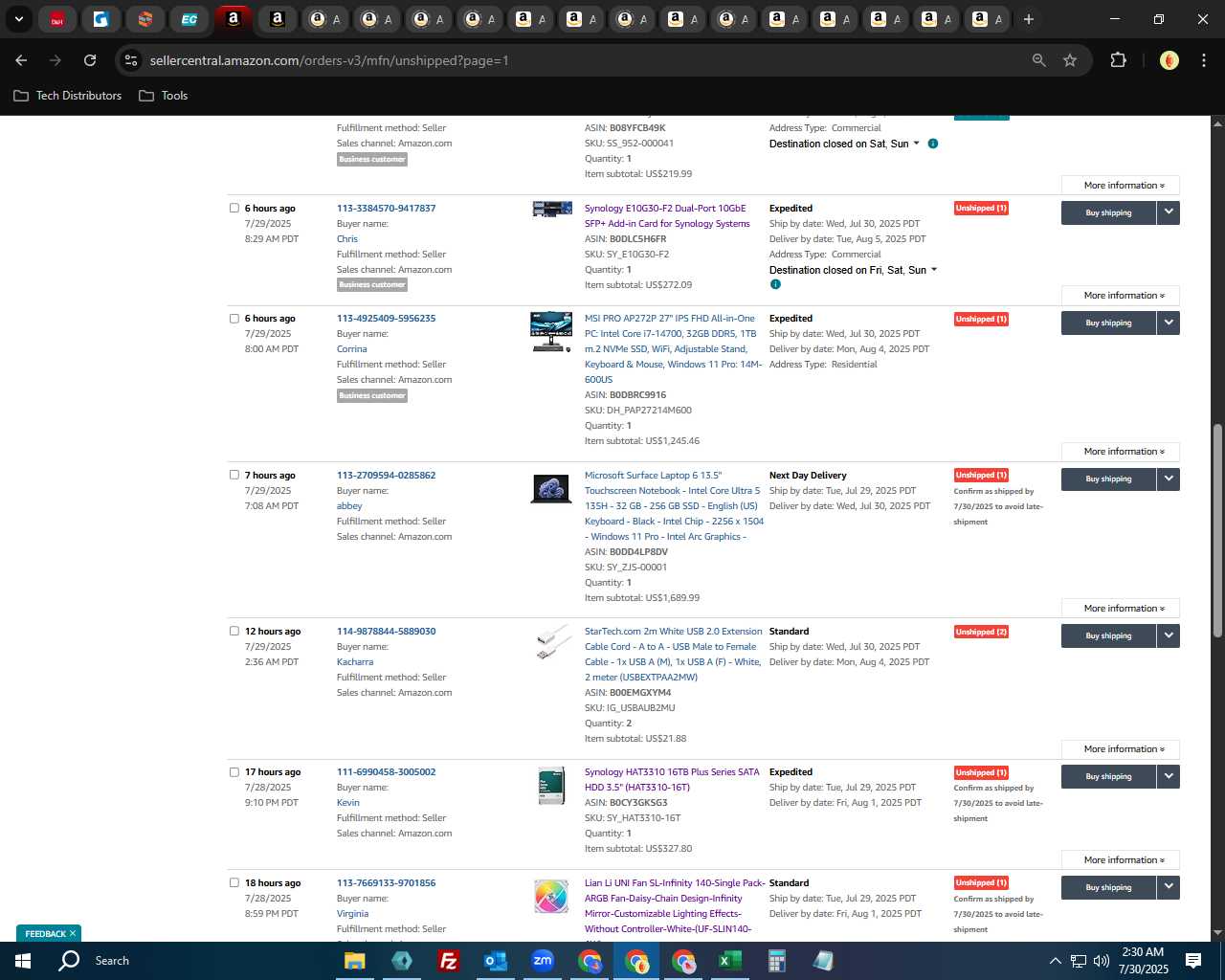Select the active Amazon Seller Central tab

click(233, 19)
